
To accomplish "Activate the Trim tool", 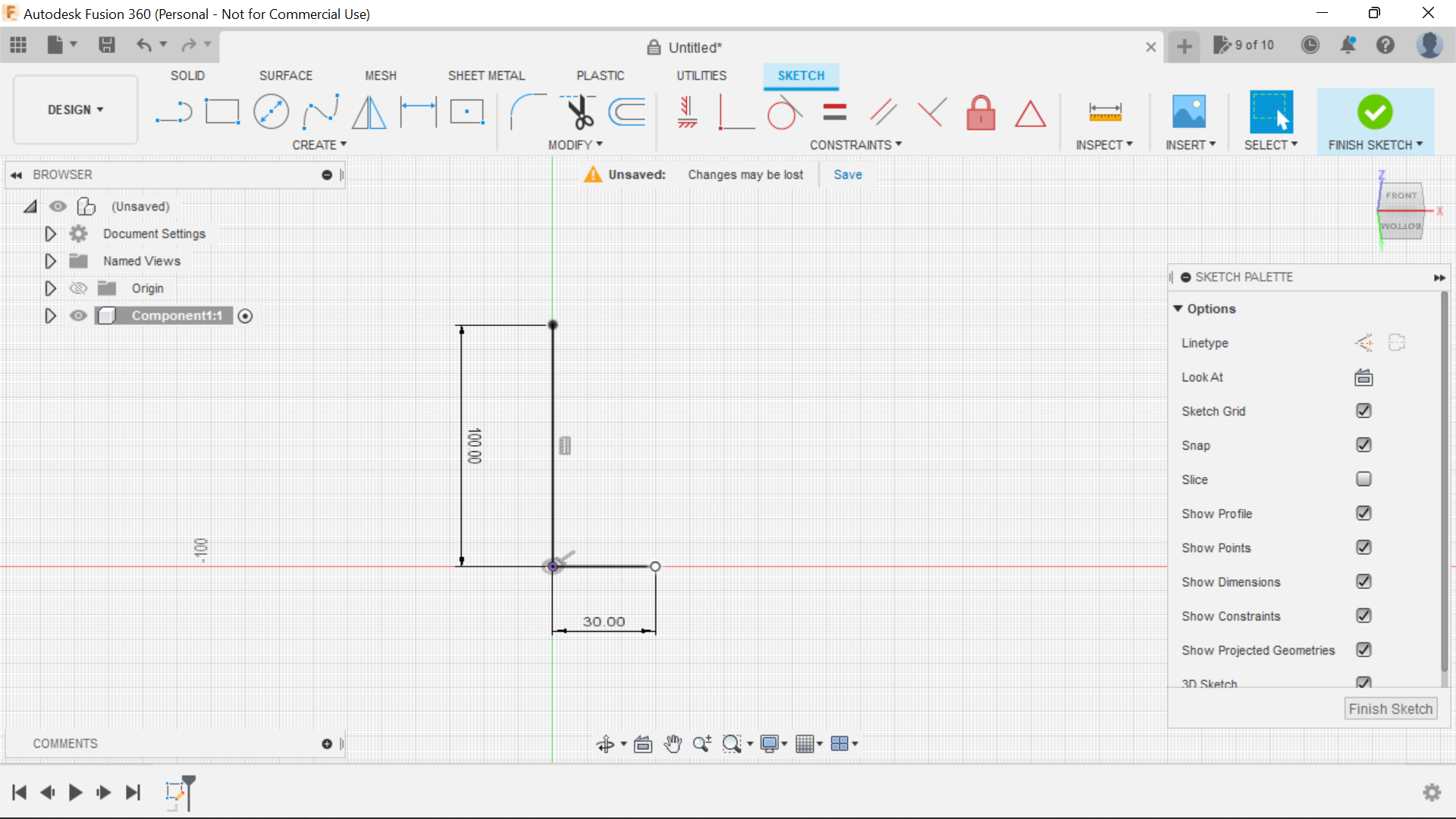I will (x=579, y=111).
